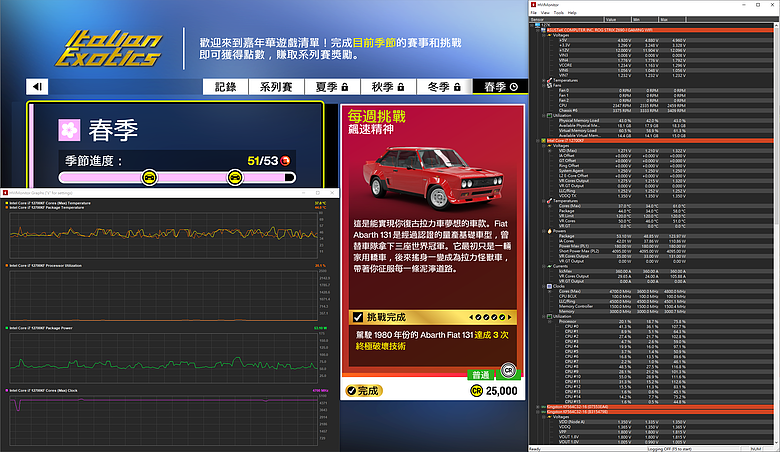The height and width of the screenshot is (452, 780).
Task: Click thermometer Temperatures icon under Intel Core
Action: [550, 201]
